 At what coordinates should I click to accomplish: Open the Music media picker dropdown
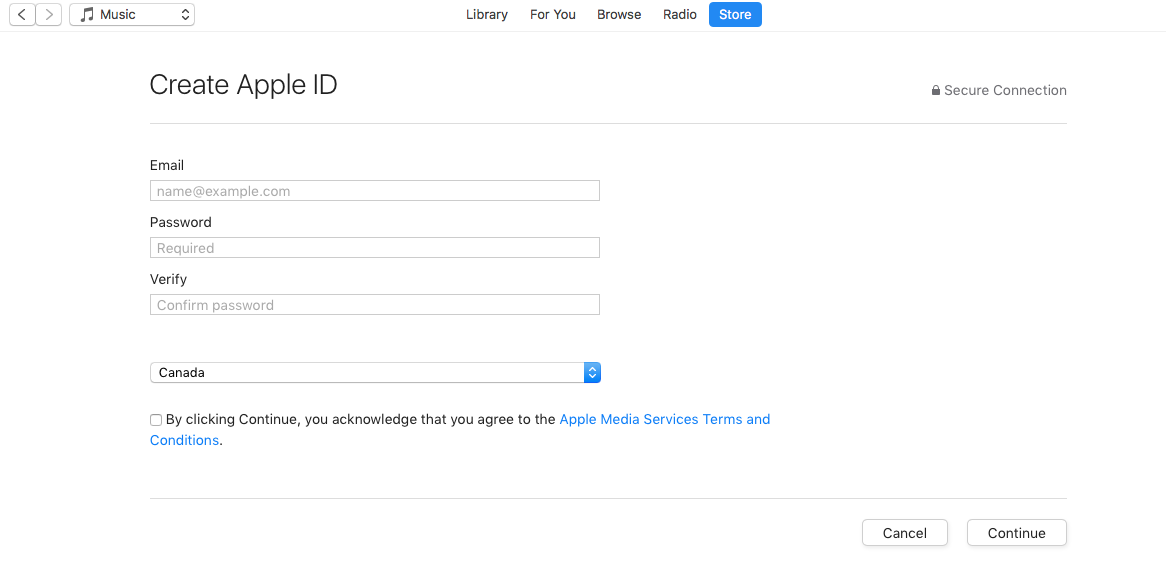tap(132, 14)
